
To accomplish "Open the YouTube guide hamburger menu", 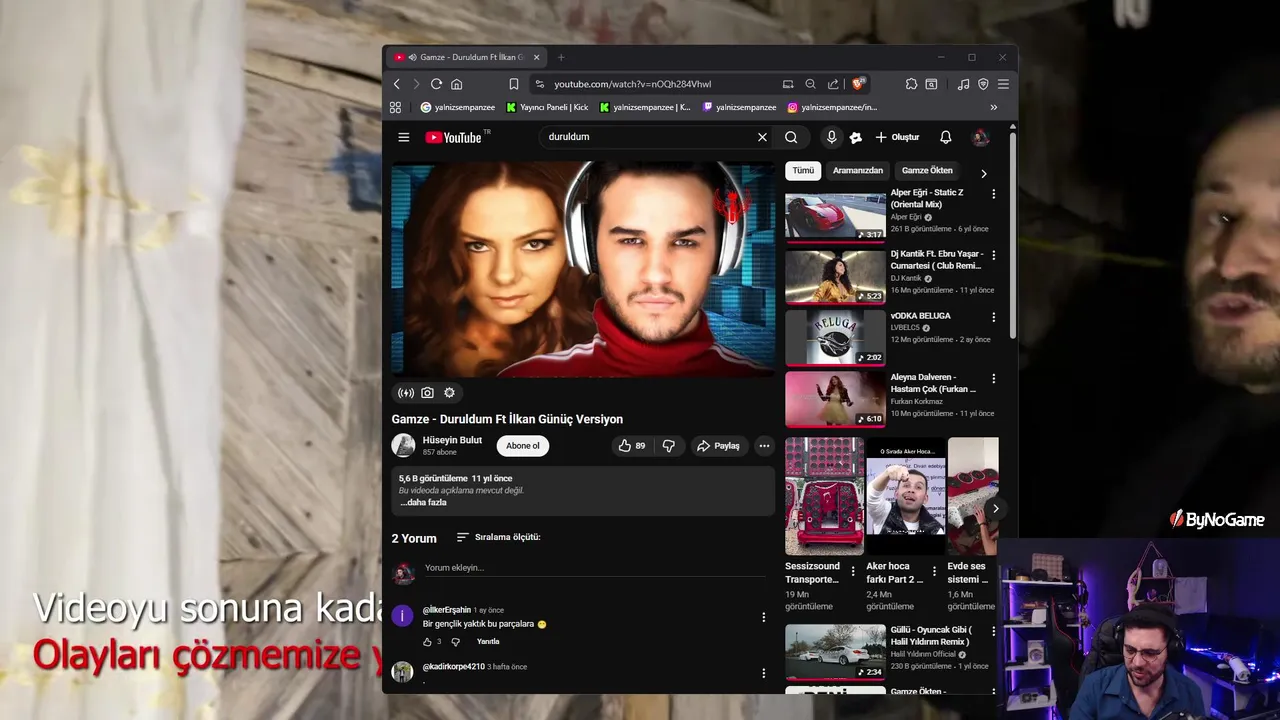I will click(403, 137).
